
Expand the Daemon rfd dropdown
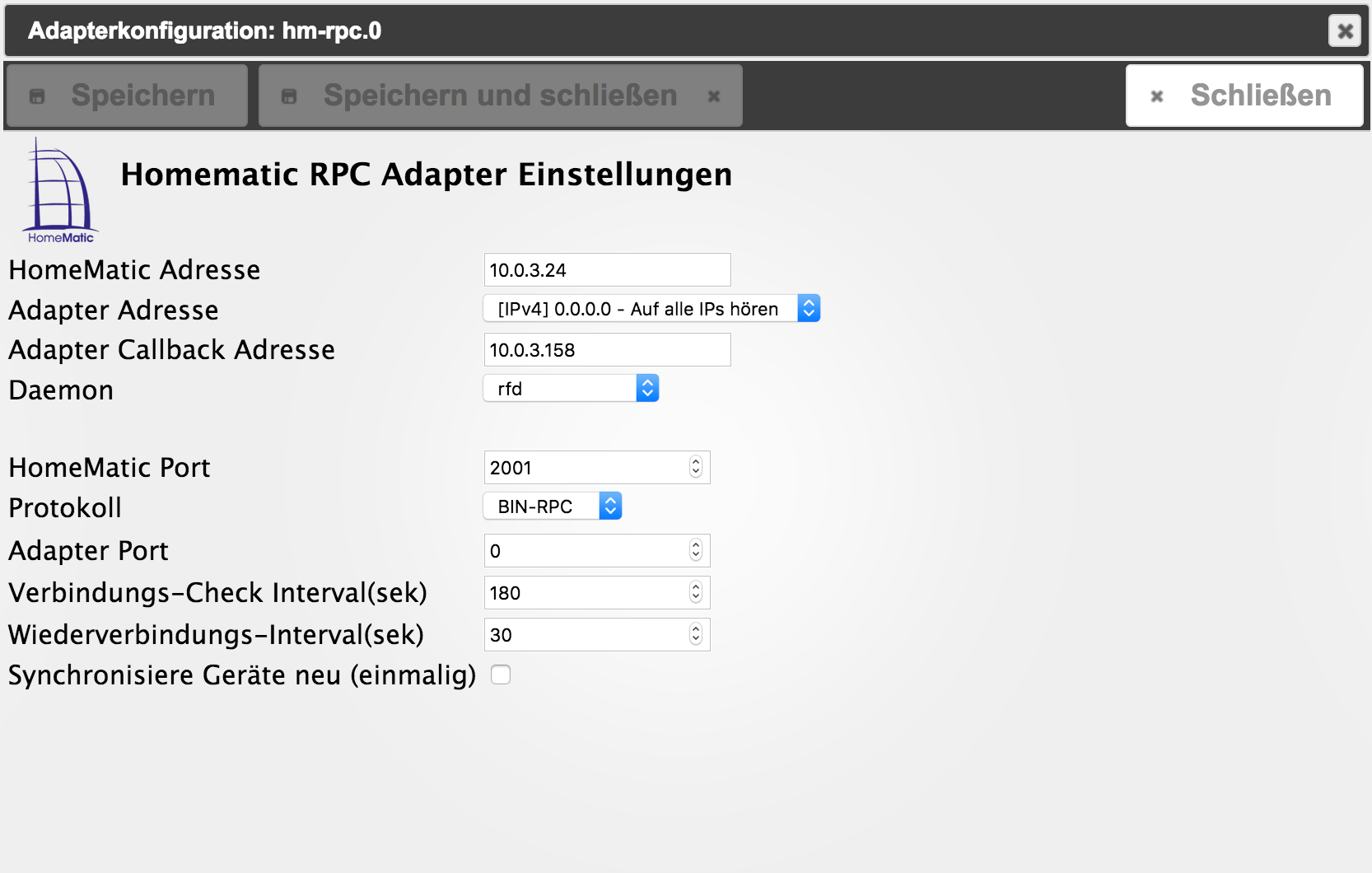[571, 389]
